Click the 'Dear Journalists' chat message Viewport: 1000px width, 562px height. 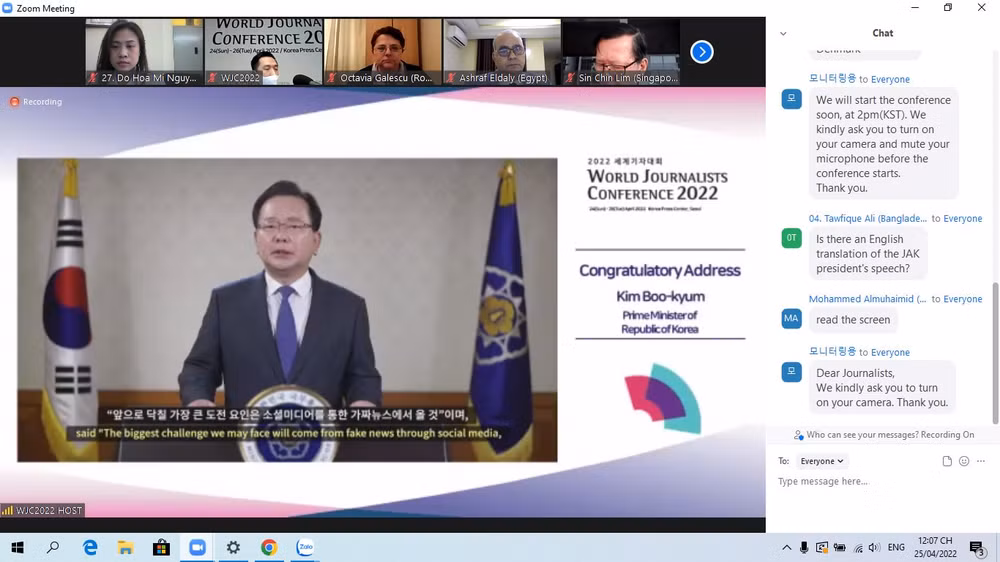(882, 388)
